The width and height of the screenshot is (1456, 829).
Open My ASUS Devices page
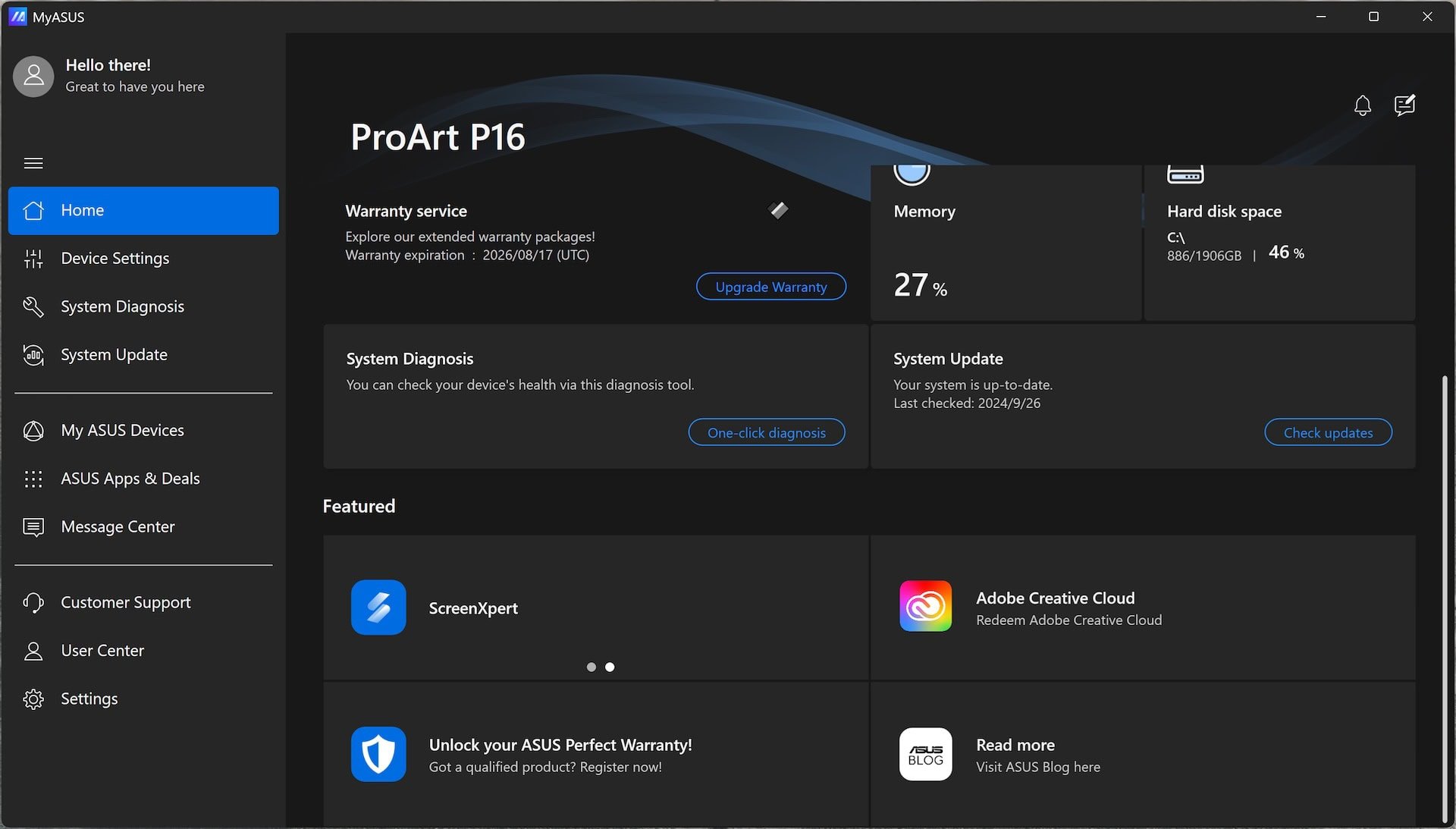tap(143, 431)
